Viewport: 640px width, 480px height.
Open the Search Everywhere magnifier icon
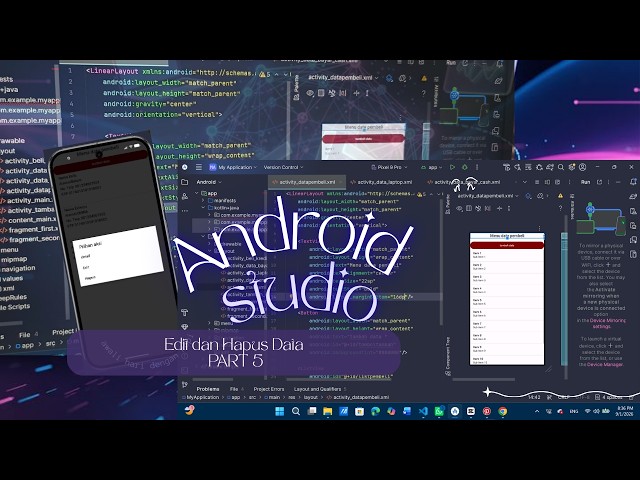tap(561, 167)
